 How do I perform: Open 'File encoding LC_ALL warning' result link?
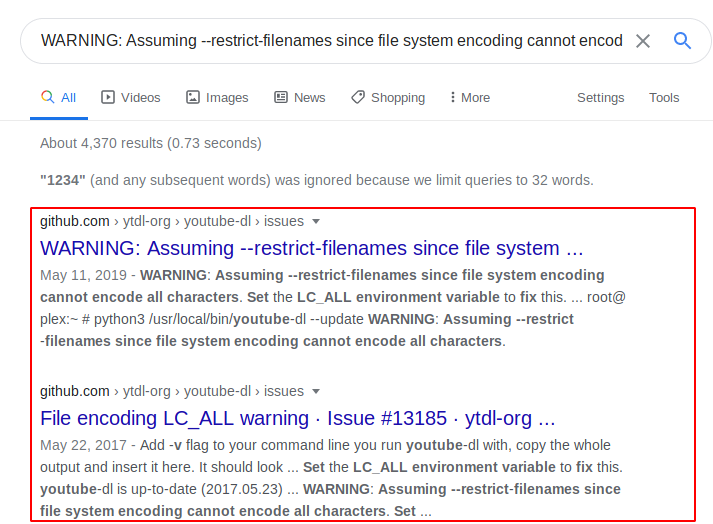[298, 418]
